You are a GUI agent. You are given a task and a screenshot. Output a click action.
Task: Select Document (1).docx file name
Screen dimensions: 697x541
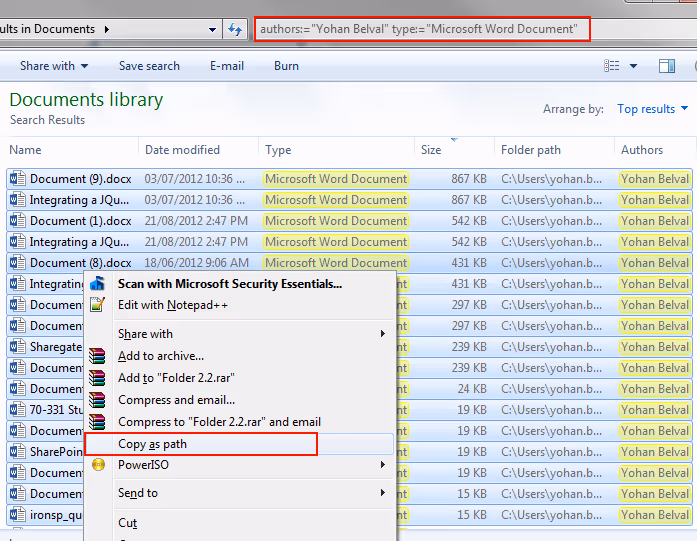tap(80, 221)
